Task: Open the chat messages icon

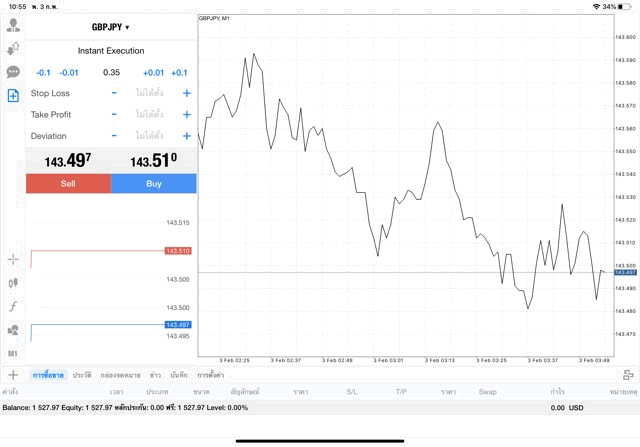Action: [x=13, y=72]
